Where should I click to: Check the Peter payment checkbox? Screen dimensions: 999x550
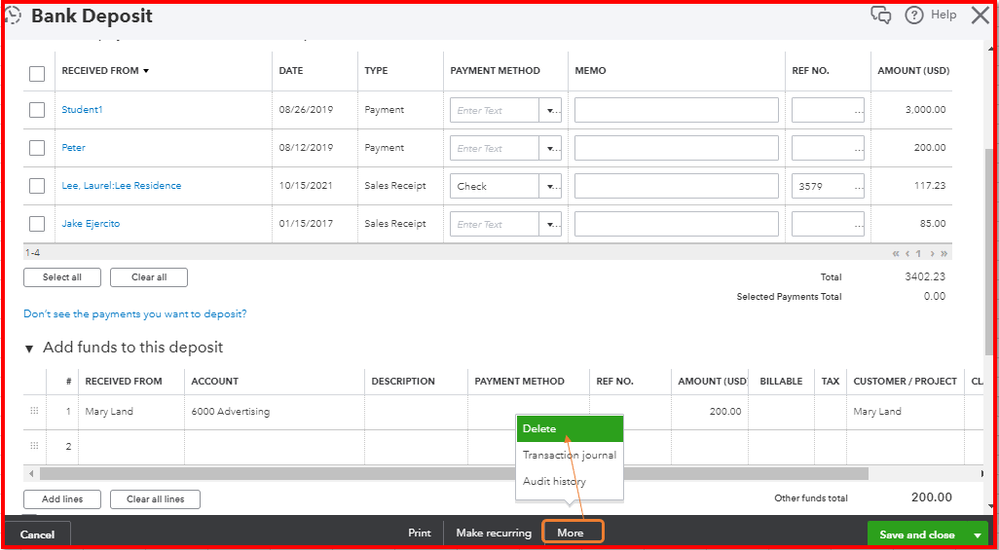[x=37, y=148]
